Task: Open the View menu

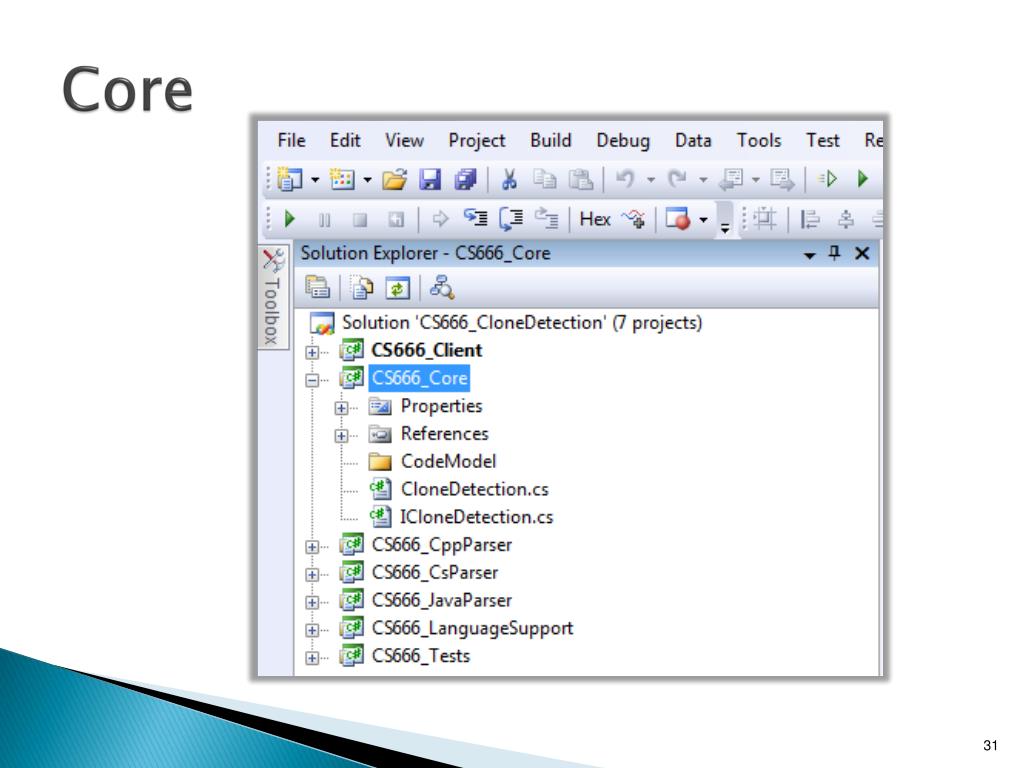Action: (404, 140)
